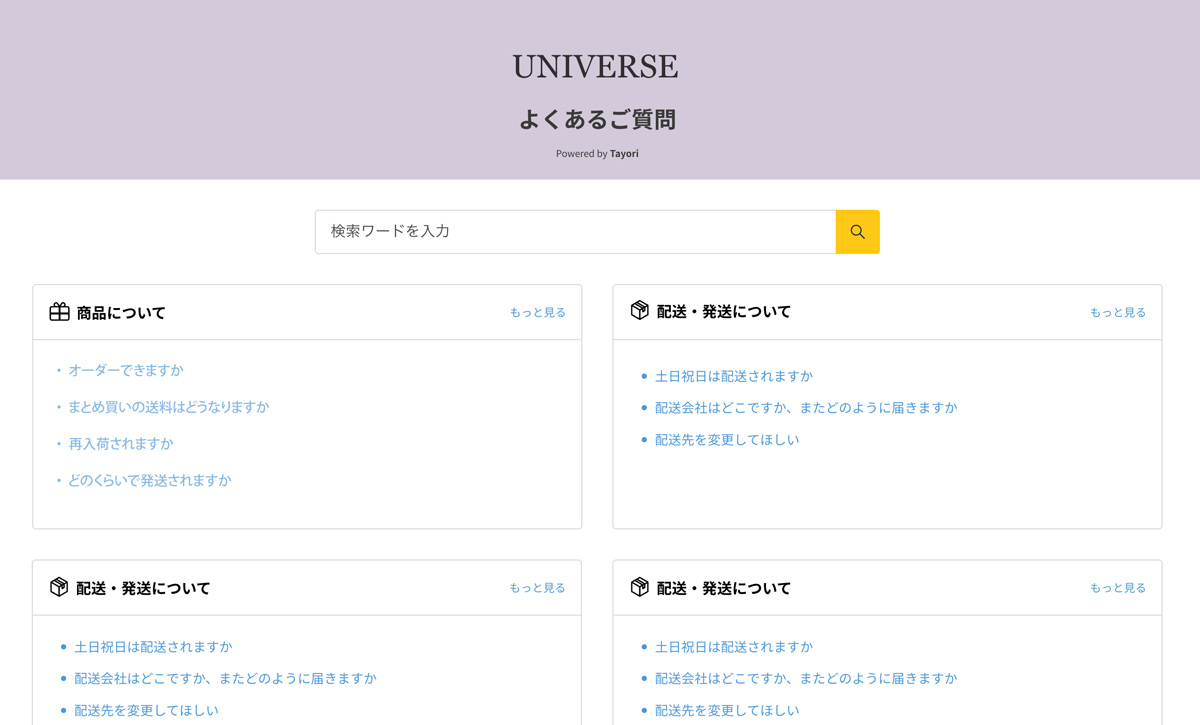View the どのくらいで発送されますか question
The width and height of the screenshot is (1200, 725).
[149, 481]
